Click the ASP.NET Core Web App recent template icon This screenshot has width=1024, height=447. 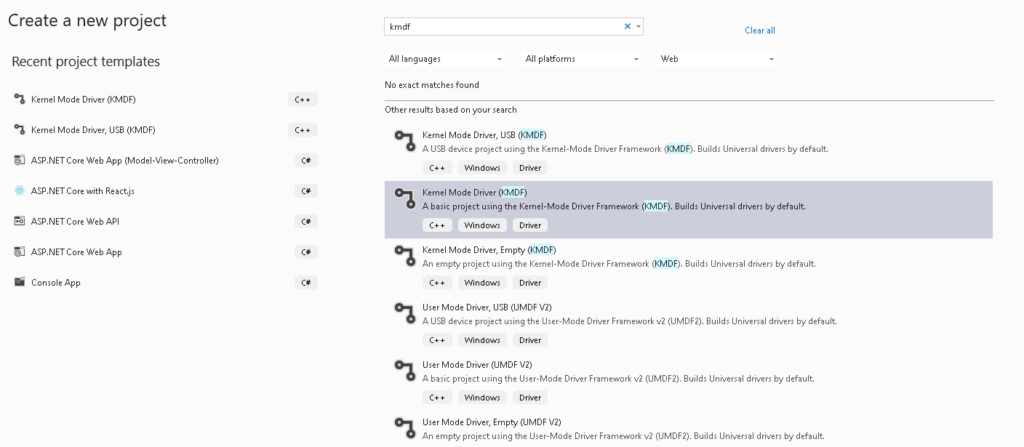[x=19, y=252]
